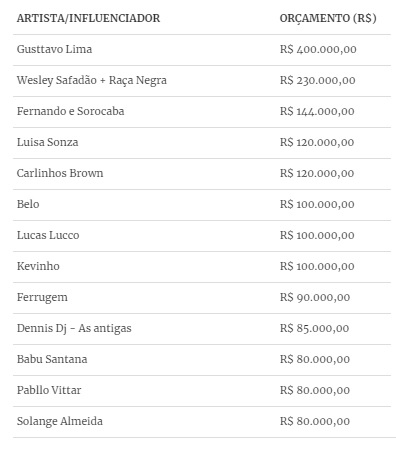Select the Belo artist row
The height and width of the screenshot is (450, 396).
pos(202,204)
